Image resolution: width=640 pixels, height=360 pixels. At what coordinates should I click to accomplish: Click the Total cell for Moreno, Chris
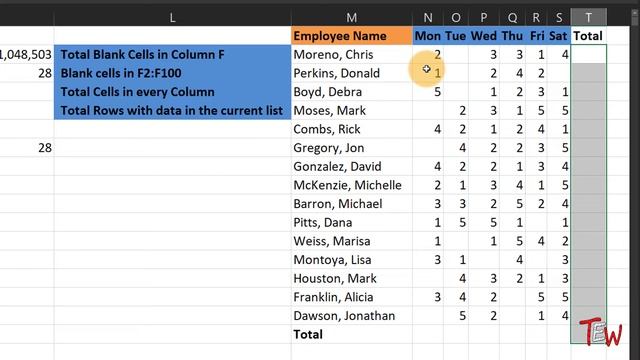coord(589,54)
